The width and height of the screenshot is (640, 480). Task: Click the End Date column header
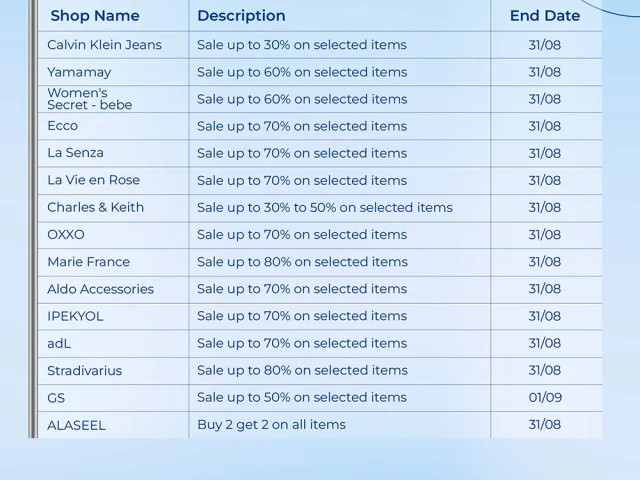point(545,16)
